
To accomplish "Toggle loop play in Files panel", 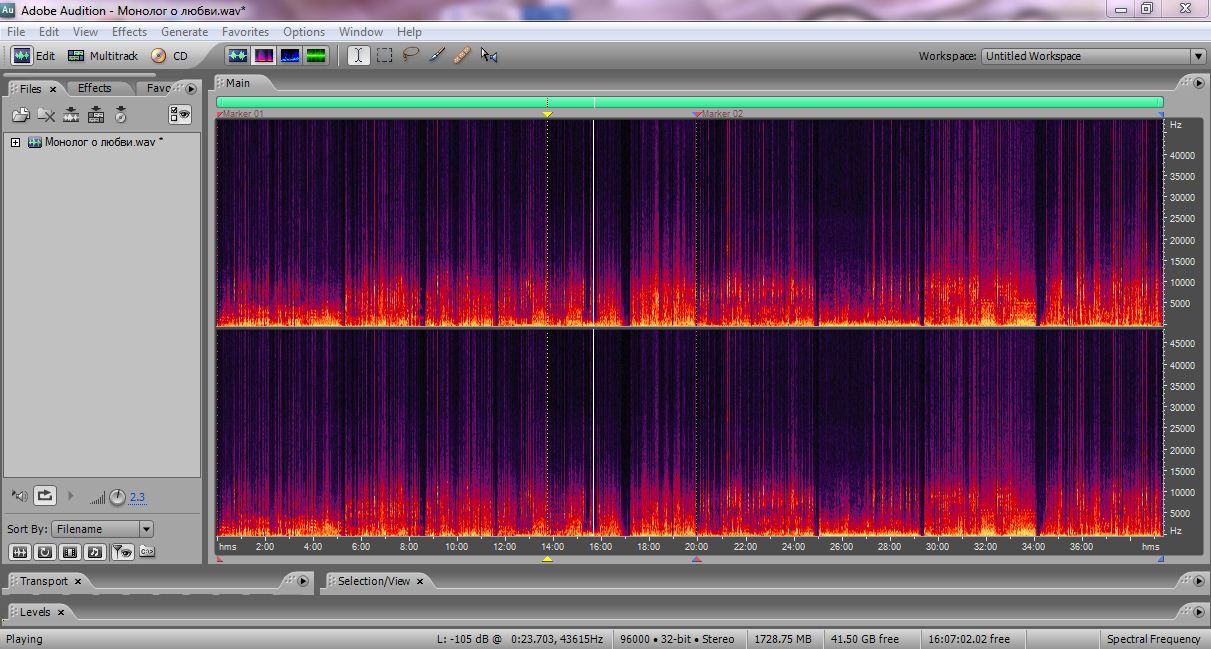I will coord(45,496).
